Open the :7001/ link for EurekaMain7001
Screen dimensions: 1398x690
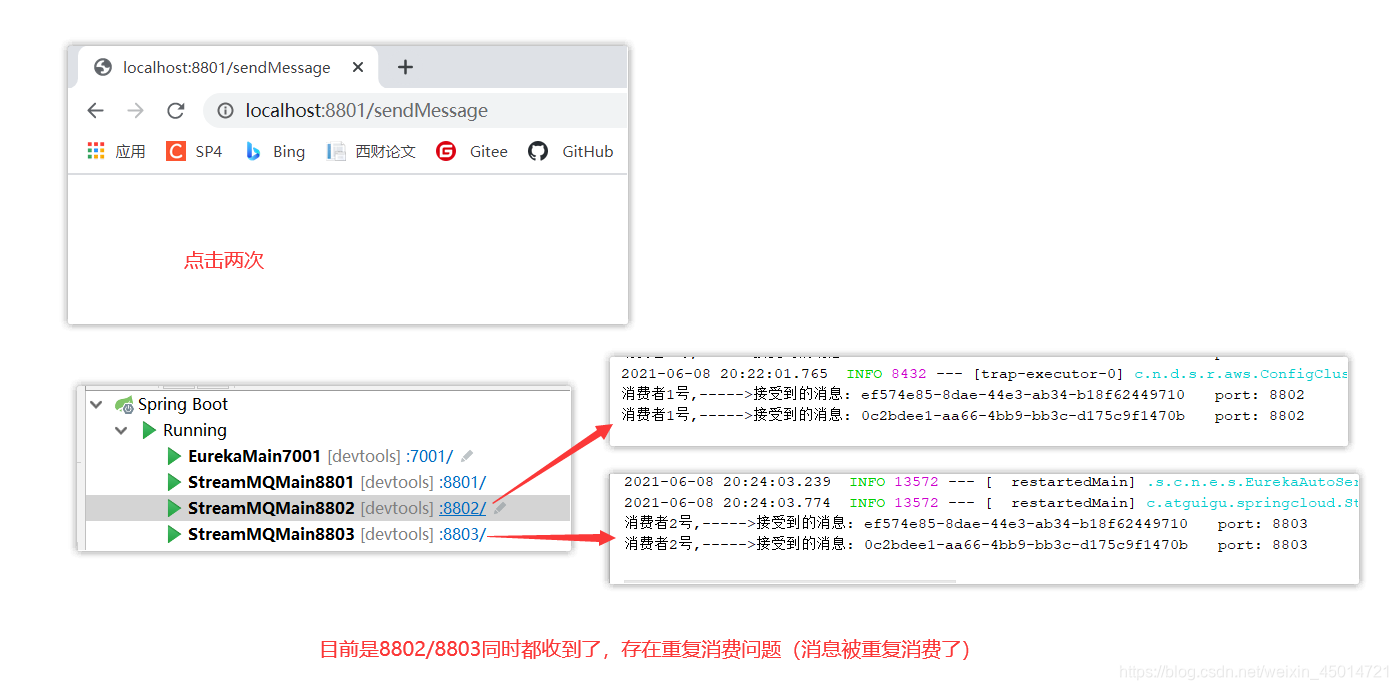429,455
